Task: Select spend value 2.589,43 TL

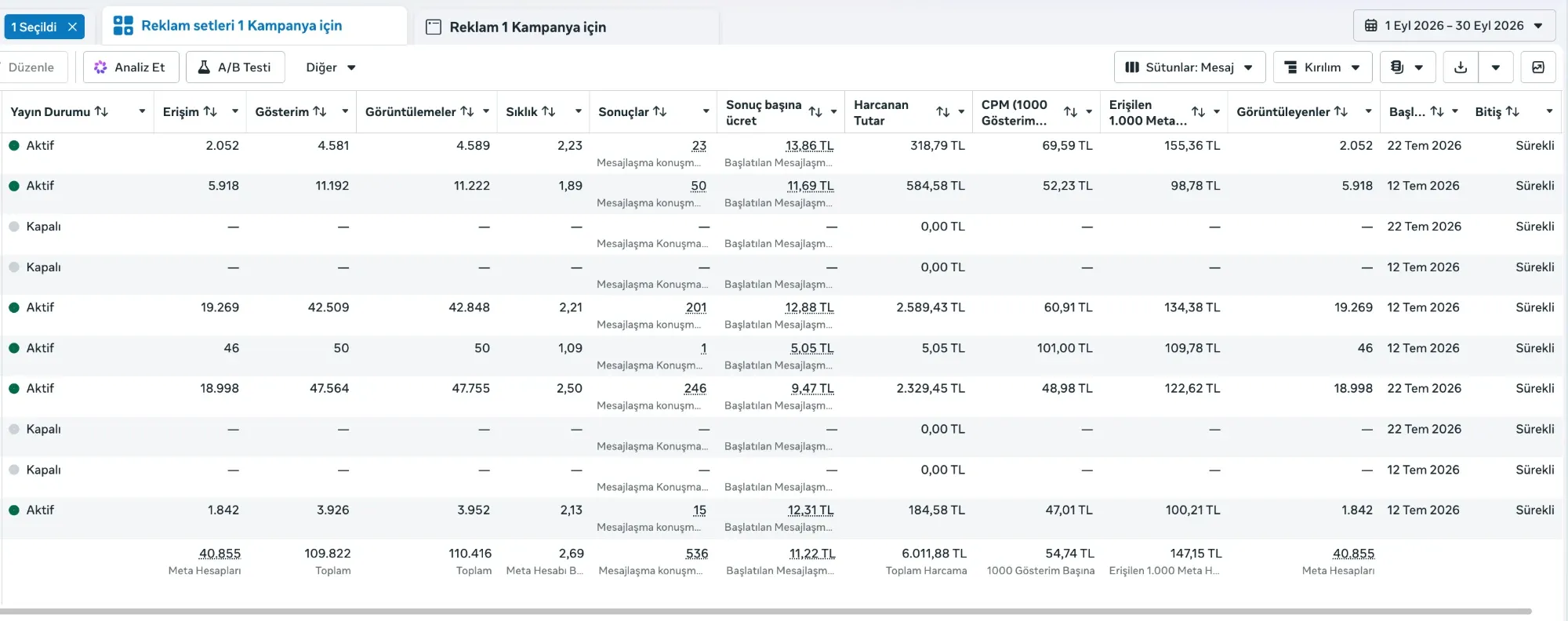Action: click(x=931, y=307)
